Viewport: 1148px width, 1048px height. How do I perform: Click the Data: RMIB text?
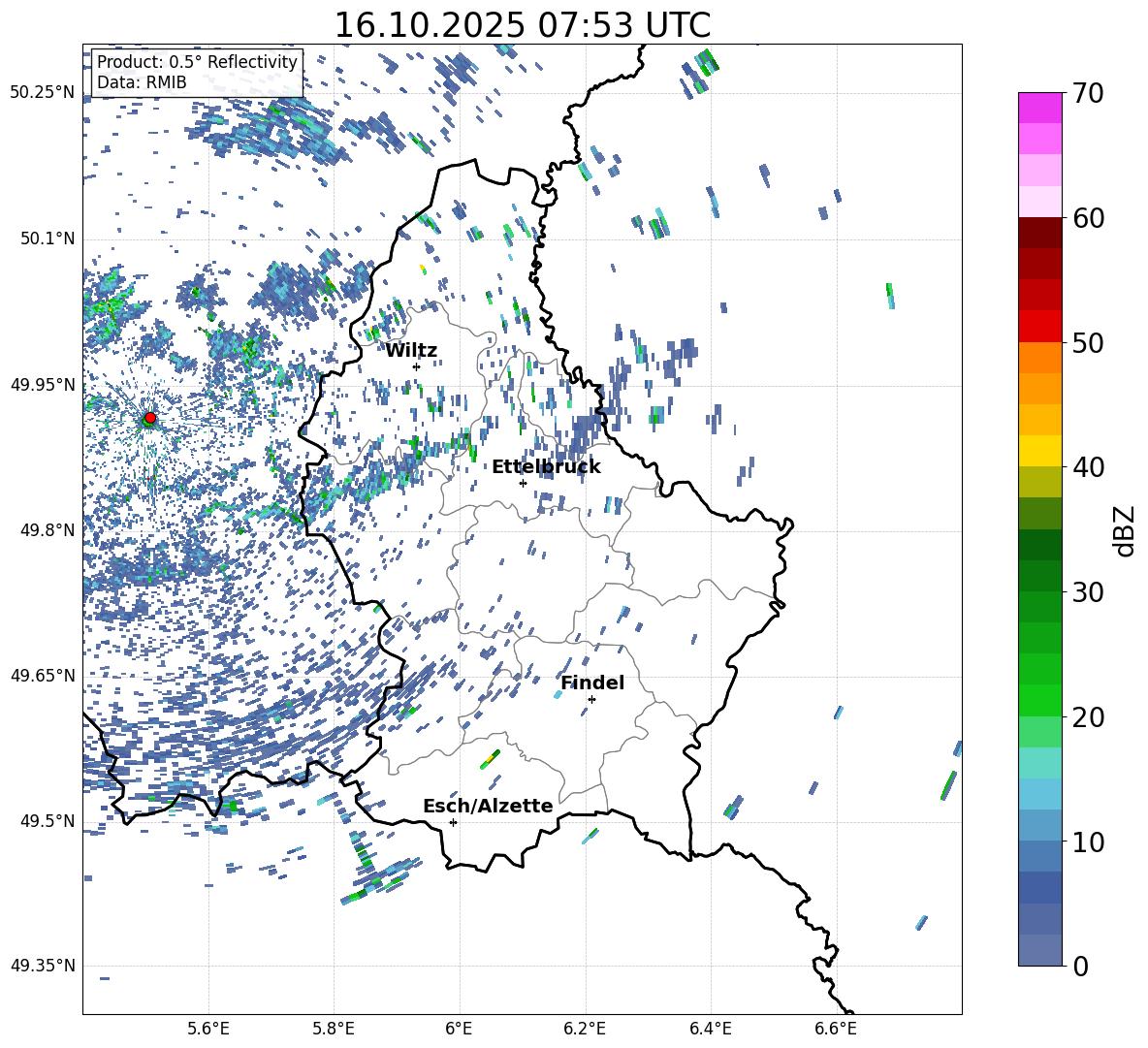142,82
